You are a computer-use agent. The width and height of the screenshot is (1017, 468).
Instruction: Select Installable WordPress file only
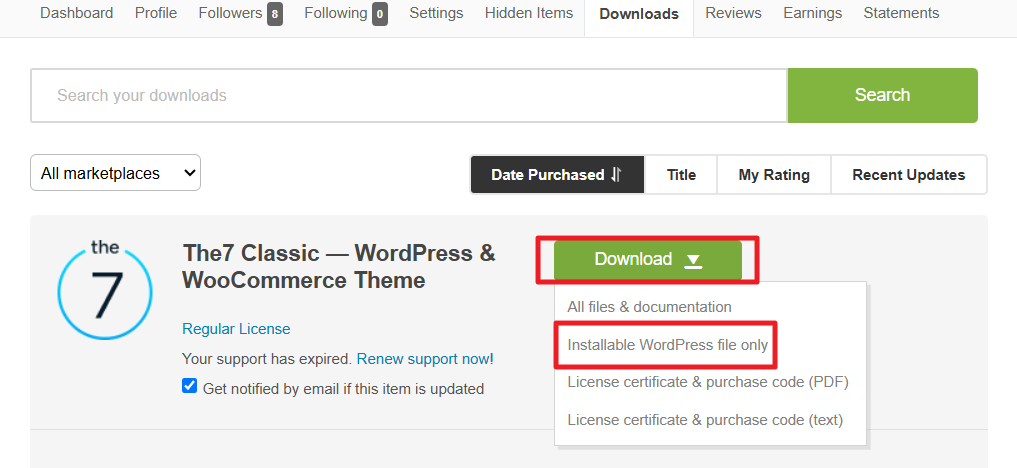click(667, 345)
